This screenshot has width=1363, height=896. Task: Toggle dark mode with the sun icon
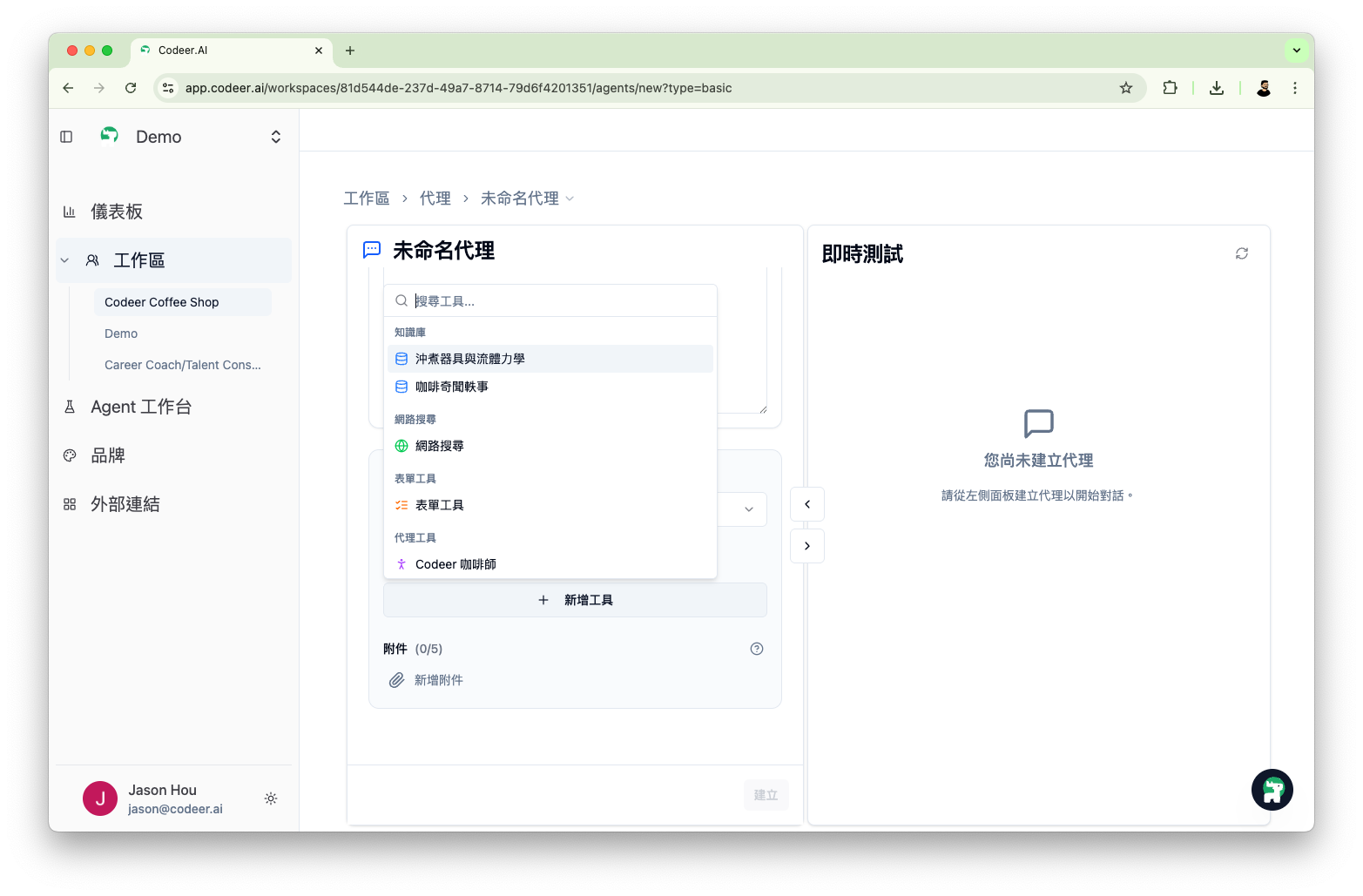pyautogui.click(x=270, y=798)
